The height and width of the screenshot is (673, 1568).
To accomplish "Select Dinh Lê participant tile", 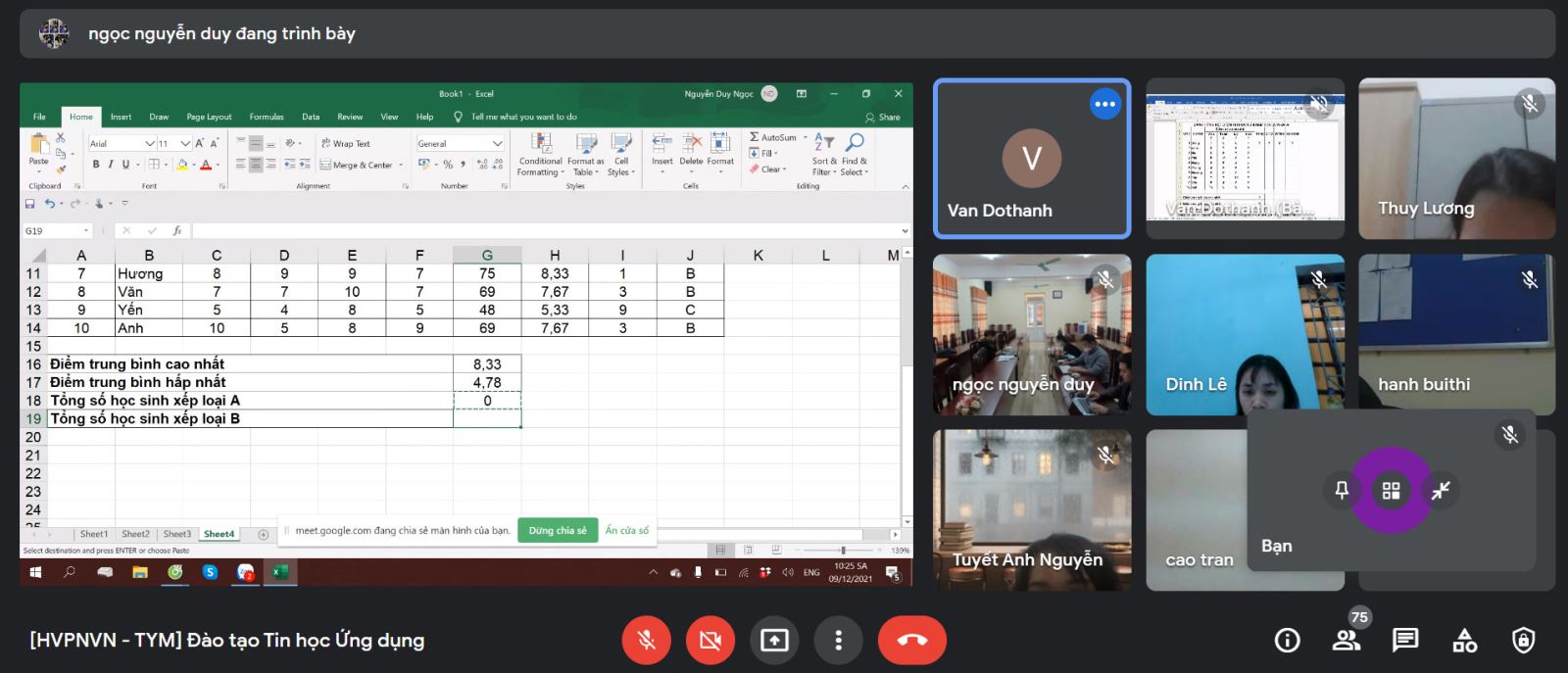I will tap(1244, 334).
